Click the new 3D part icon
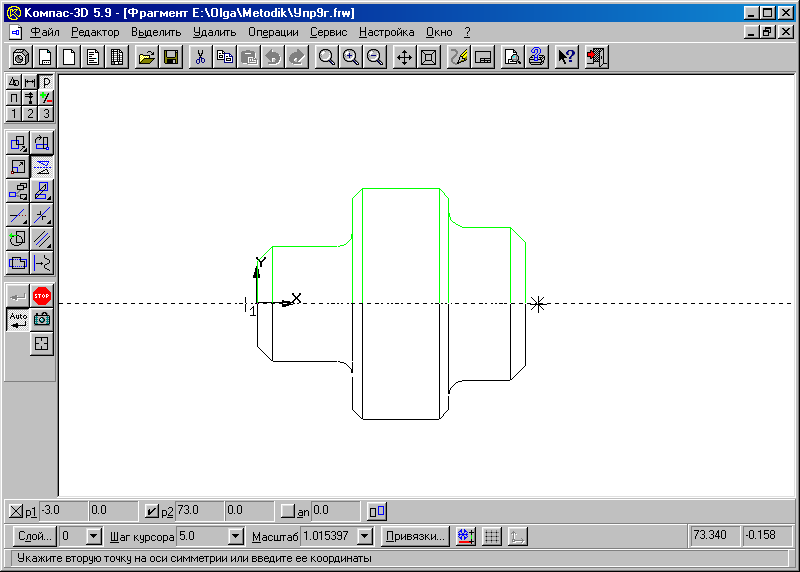 (x=21, y=57)
